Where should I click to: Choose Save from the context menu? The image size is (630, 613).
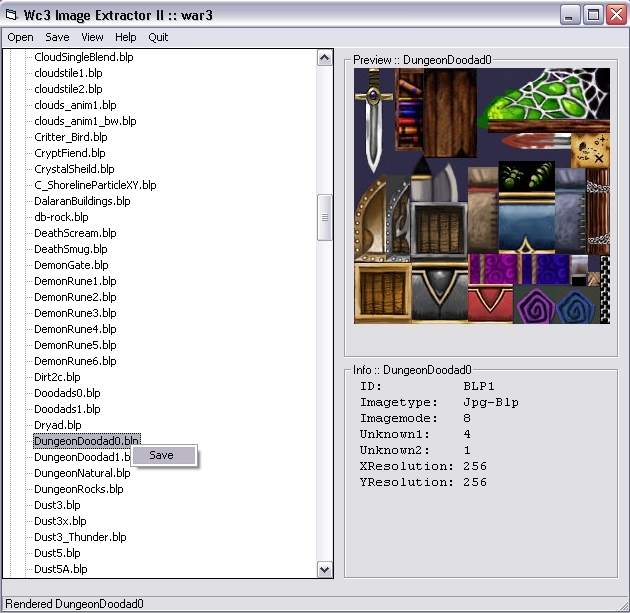(x=164, y=455)
